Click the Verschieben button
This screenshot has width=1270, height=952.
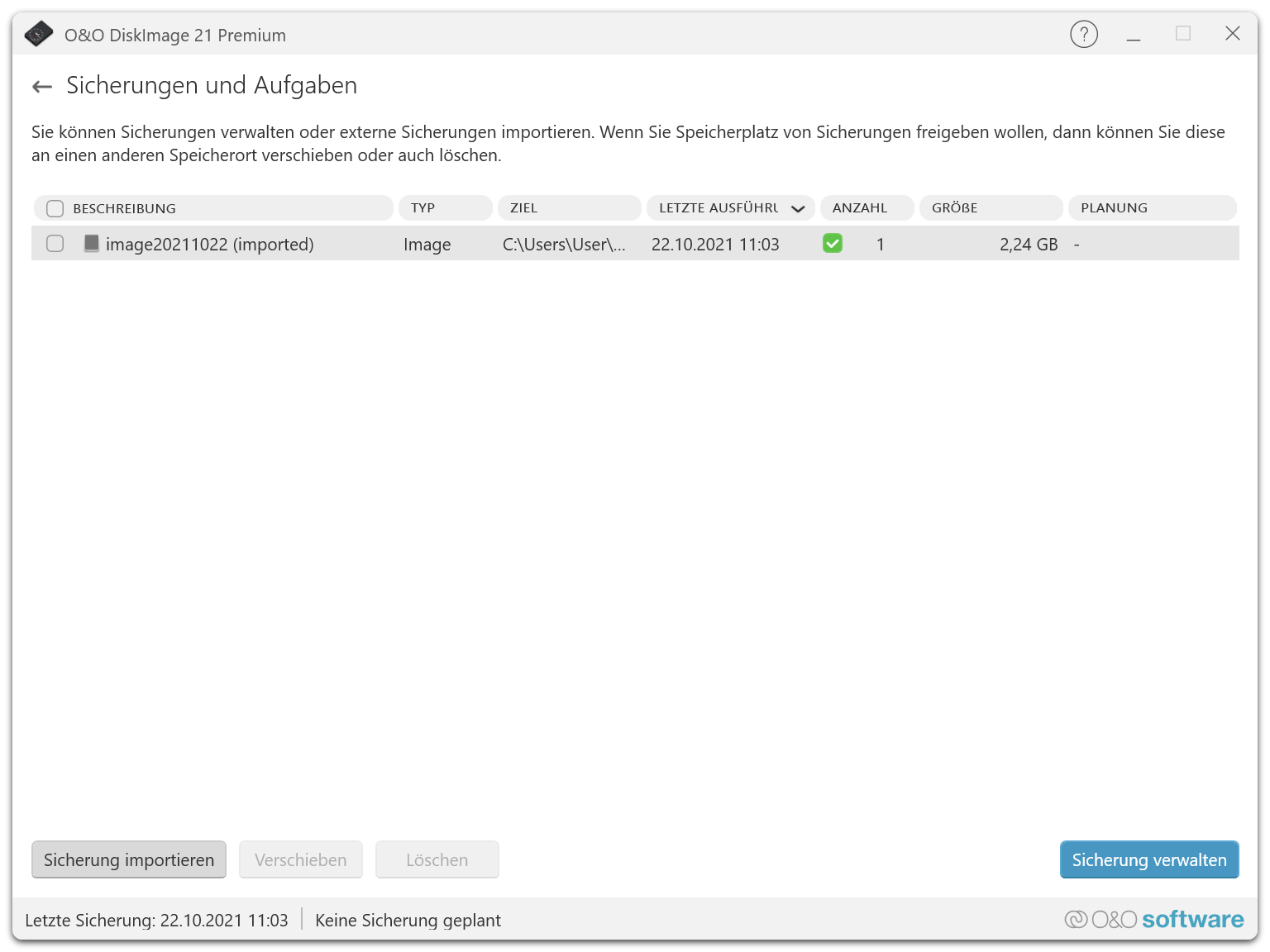[x=301, y=859]
